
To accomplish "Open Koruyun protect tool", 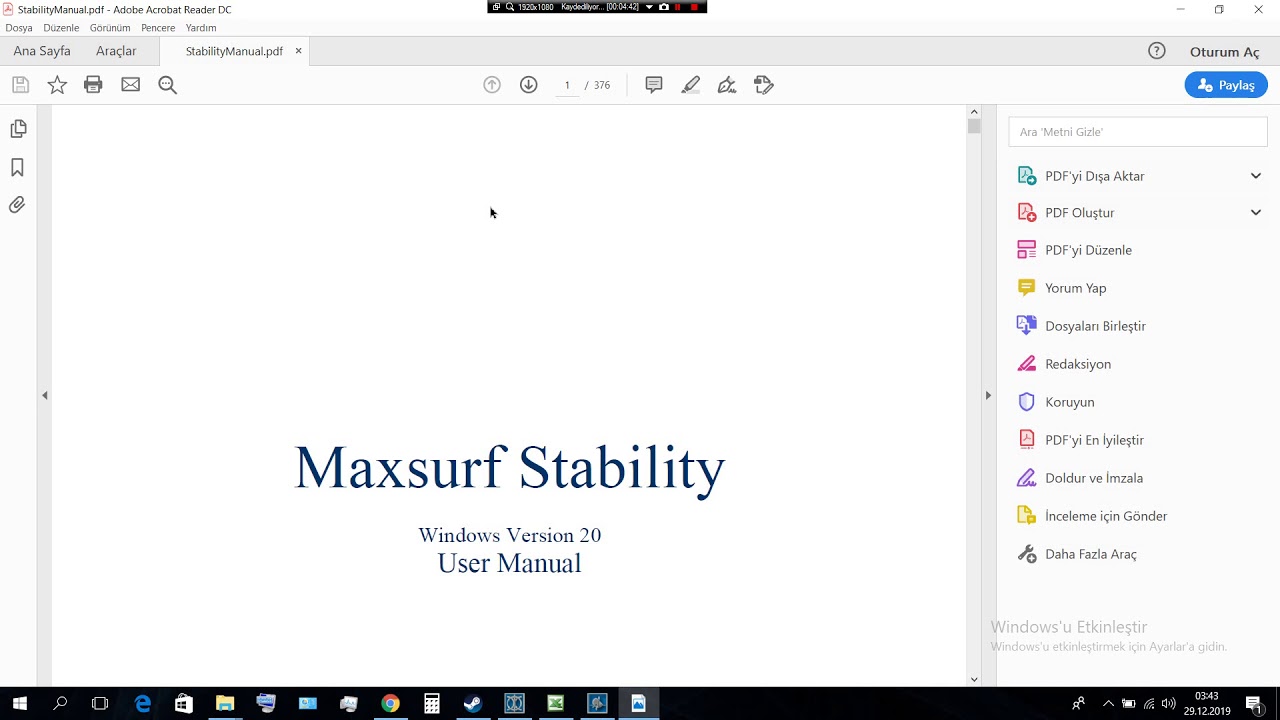I will 1070,402.
